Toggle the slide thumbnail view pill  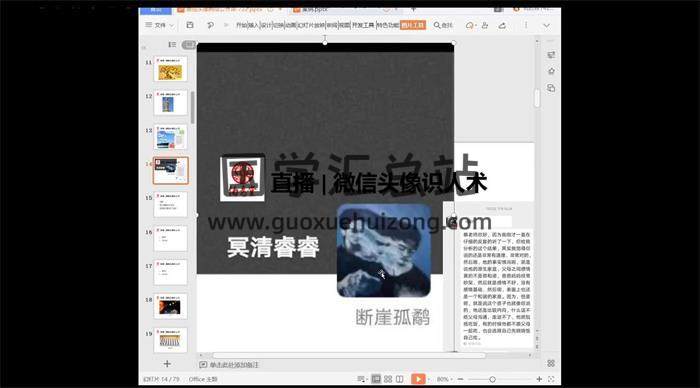click(189, 44)
